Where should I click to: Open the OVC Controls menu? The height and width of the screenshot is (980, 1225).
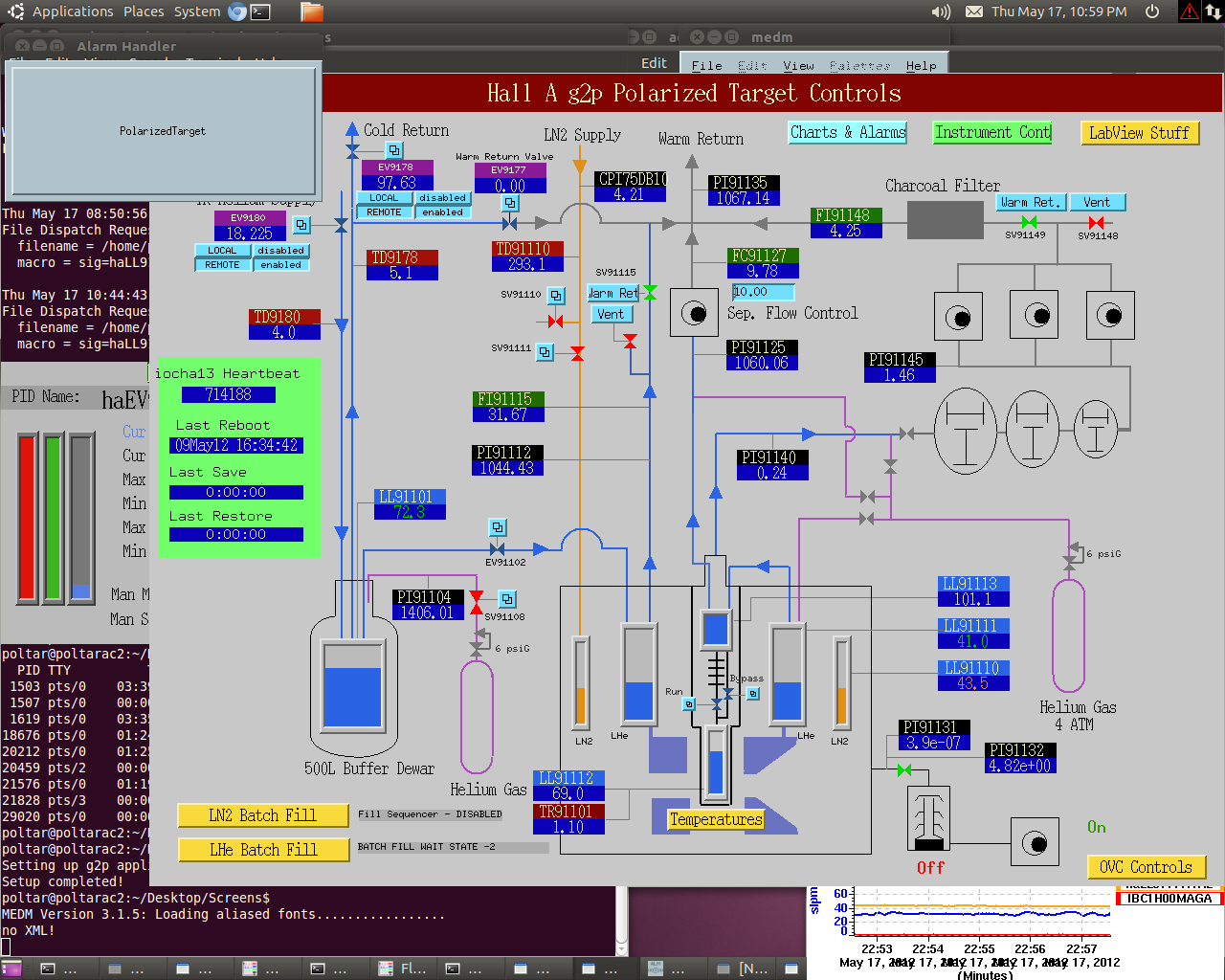[x=1146, y=867]
